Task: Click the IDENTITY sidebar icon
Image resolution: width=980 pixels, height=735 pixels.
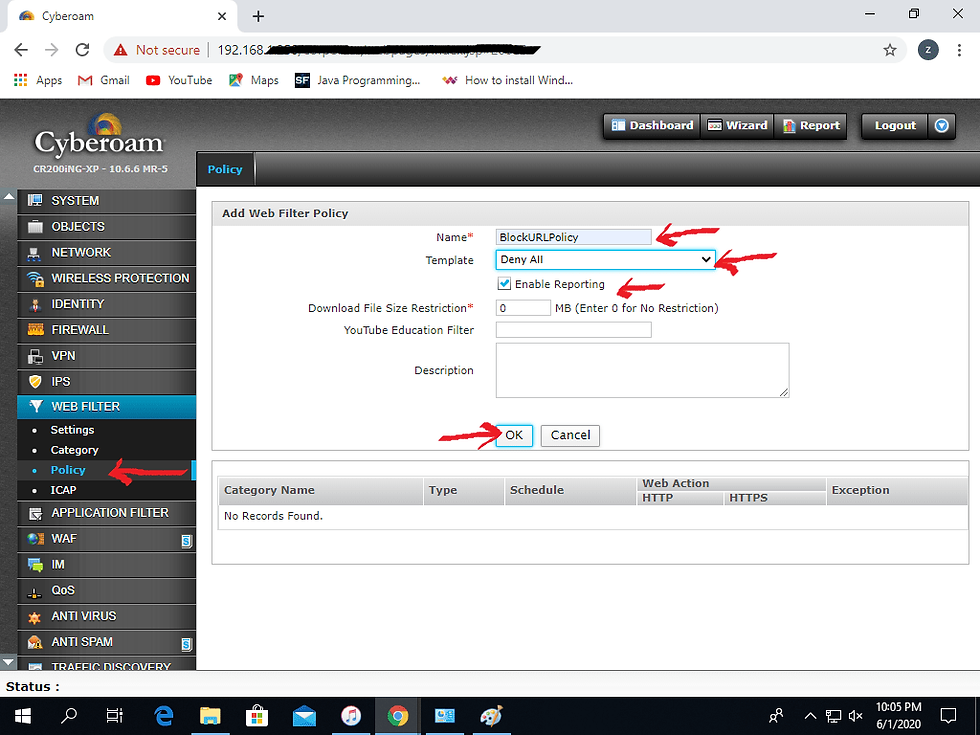Action: [35, 304]
